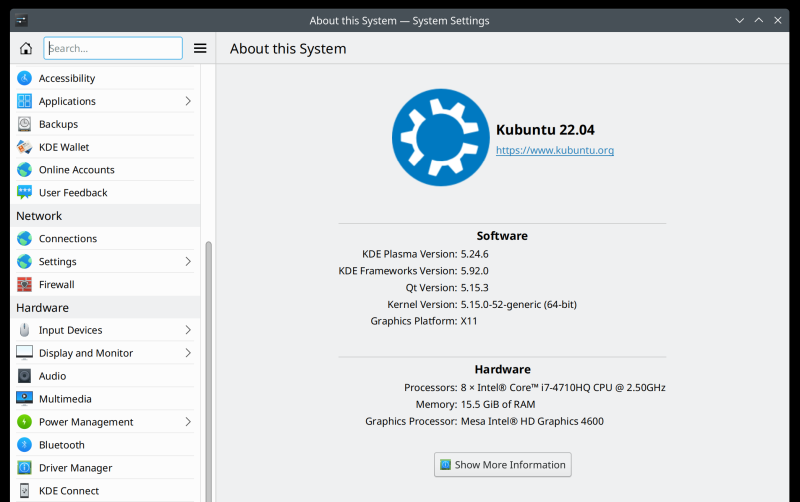Open the hamburger menu beside search

tap(200, 48)
